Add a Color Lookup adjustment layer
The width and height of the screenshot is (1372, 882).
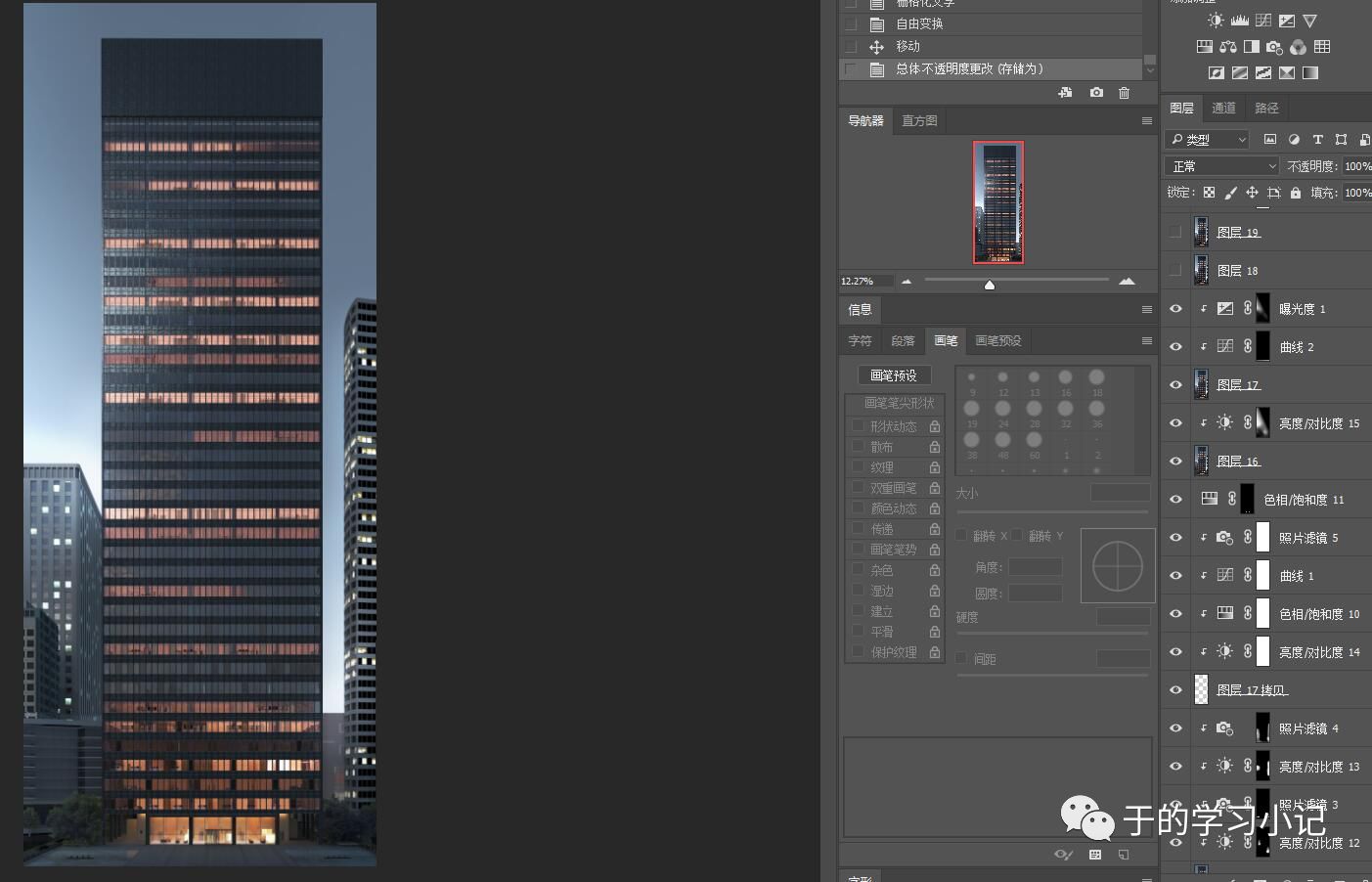[x=1322, y=46]
